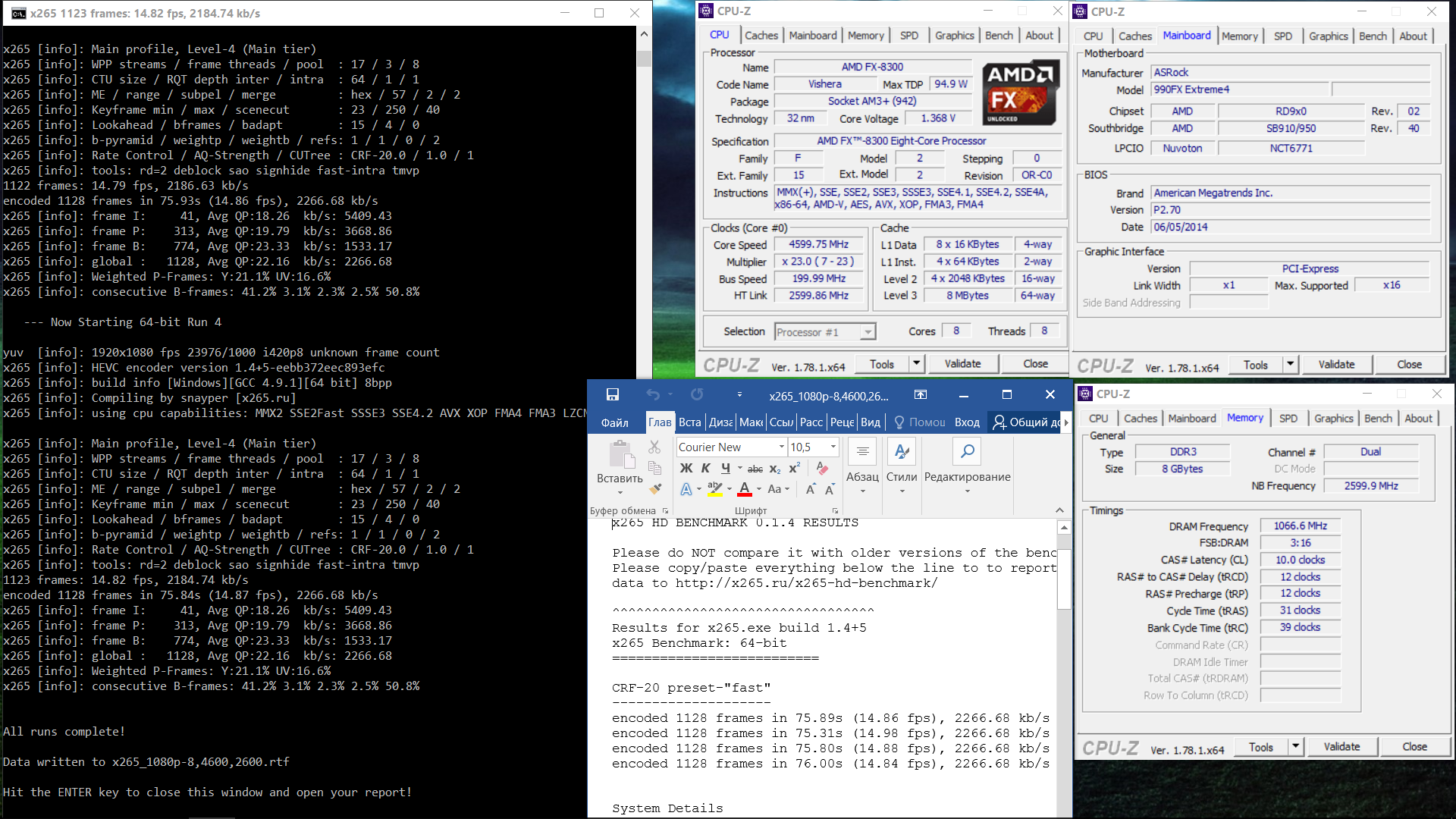This screenshot has height=819, width=1456.
Task: Click the increase font size icon
Action: pyautogui.click(x=811, y=490)
